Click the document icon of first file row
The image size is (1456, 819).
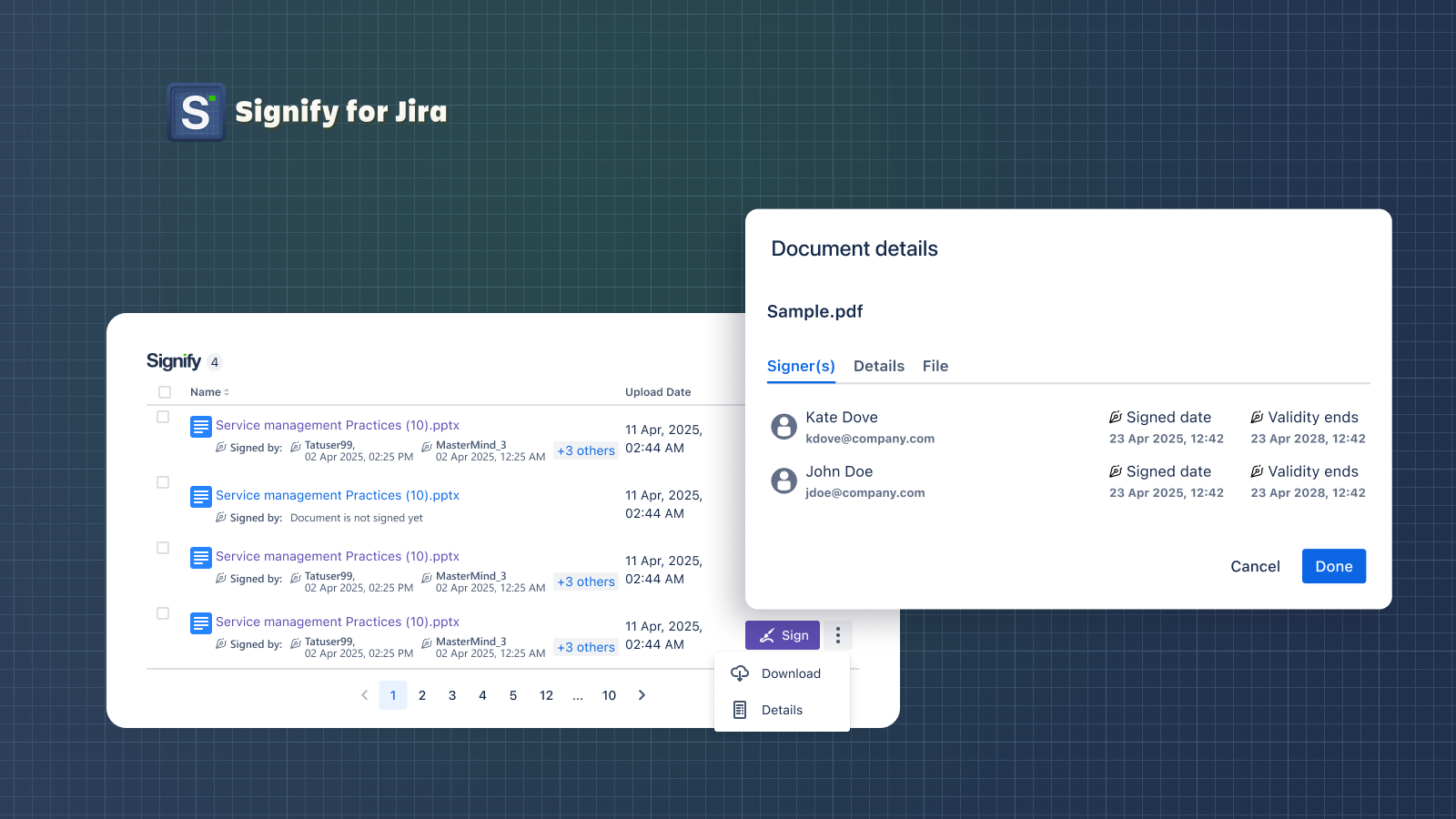click(201, 426)
